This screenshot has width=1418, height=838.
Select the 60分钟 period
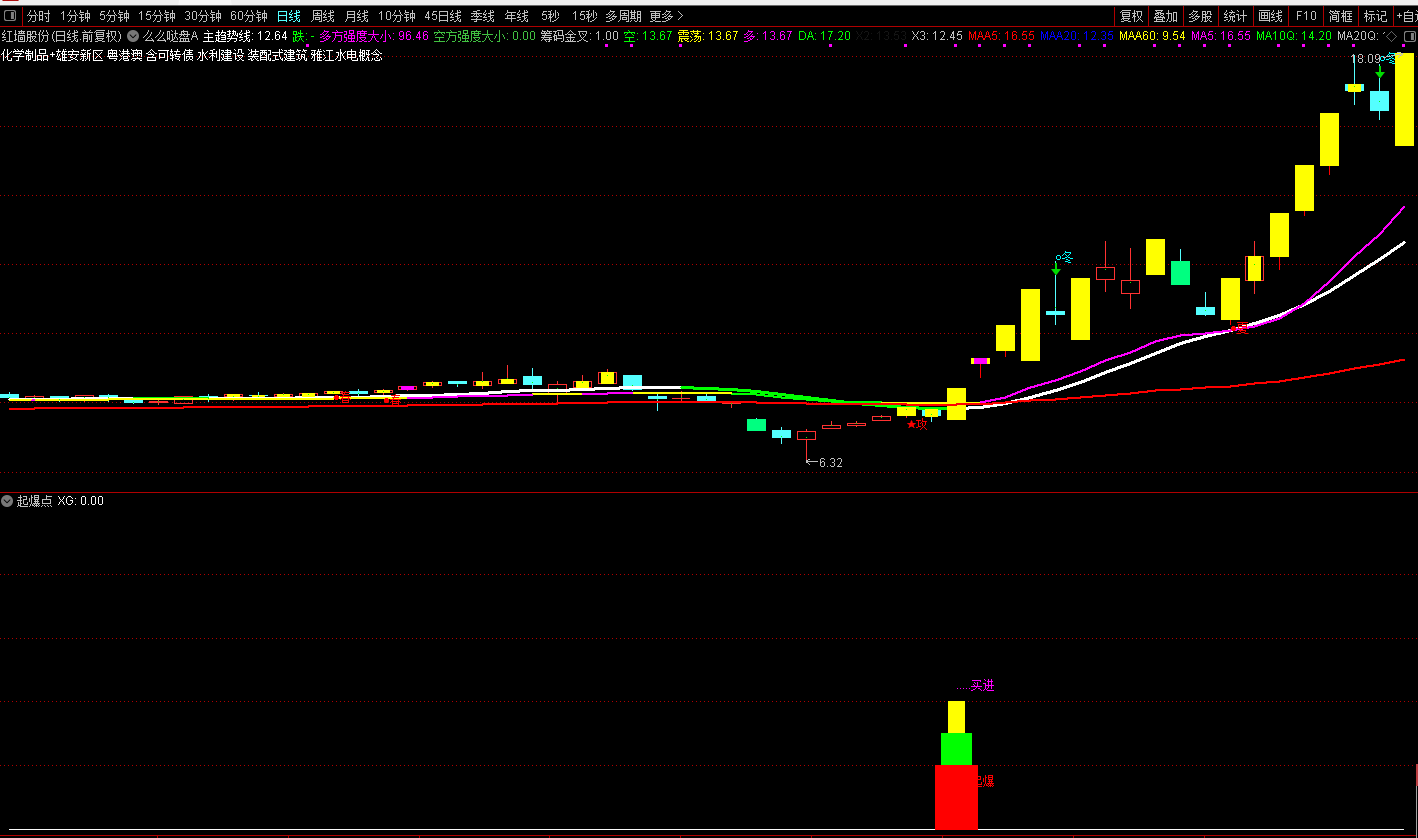tap(249, 16)
